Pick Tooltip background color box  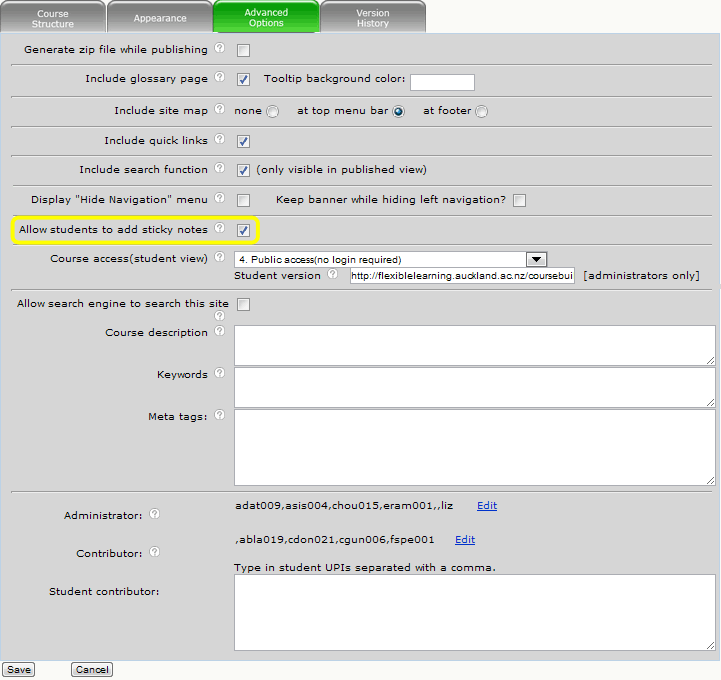click(442, 83)
